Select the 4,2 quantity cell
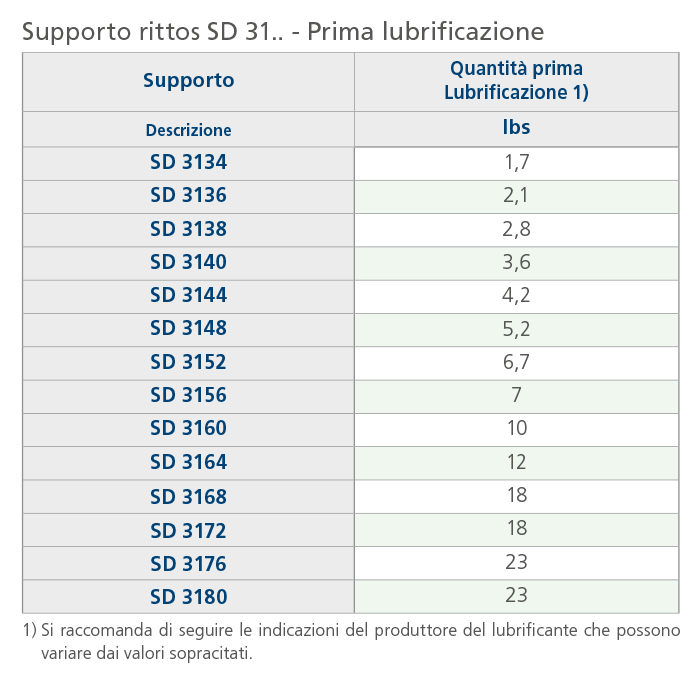The height and width of the screenshot is (700, 700). pos(516,295)
